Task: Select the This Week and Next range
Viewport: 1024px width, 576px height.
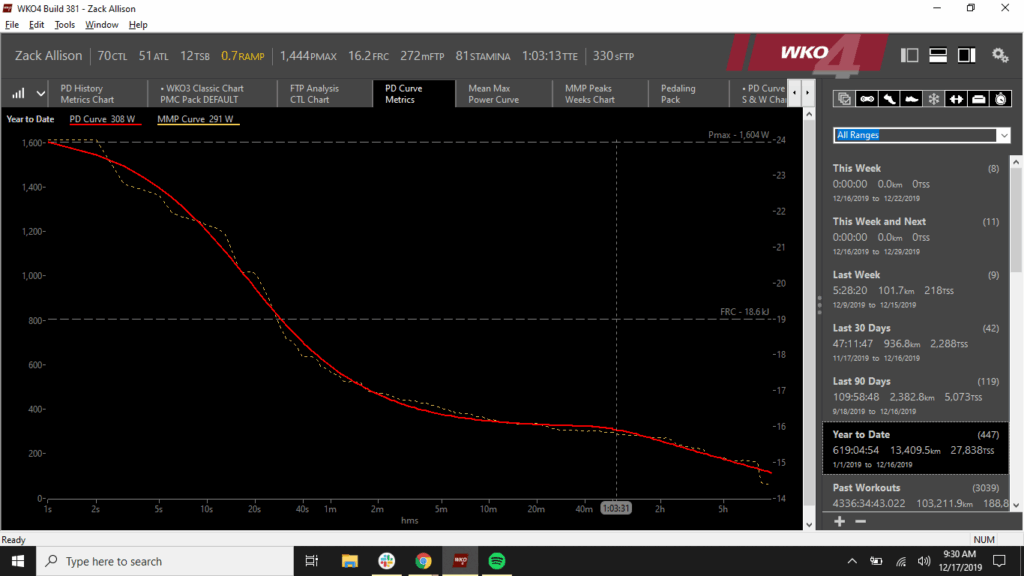Action: point(915,236)
